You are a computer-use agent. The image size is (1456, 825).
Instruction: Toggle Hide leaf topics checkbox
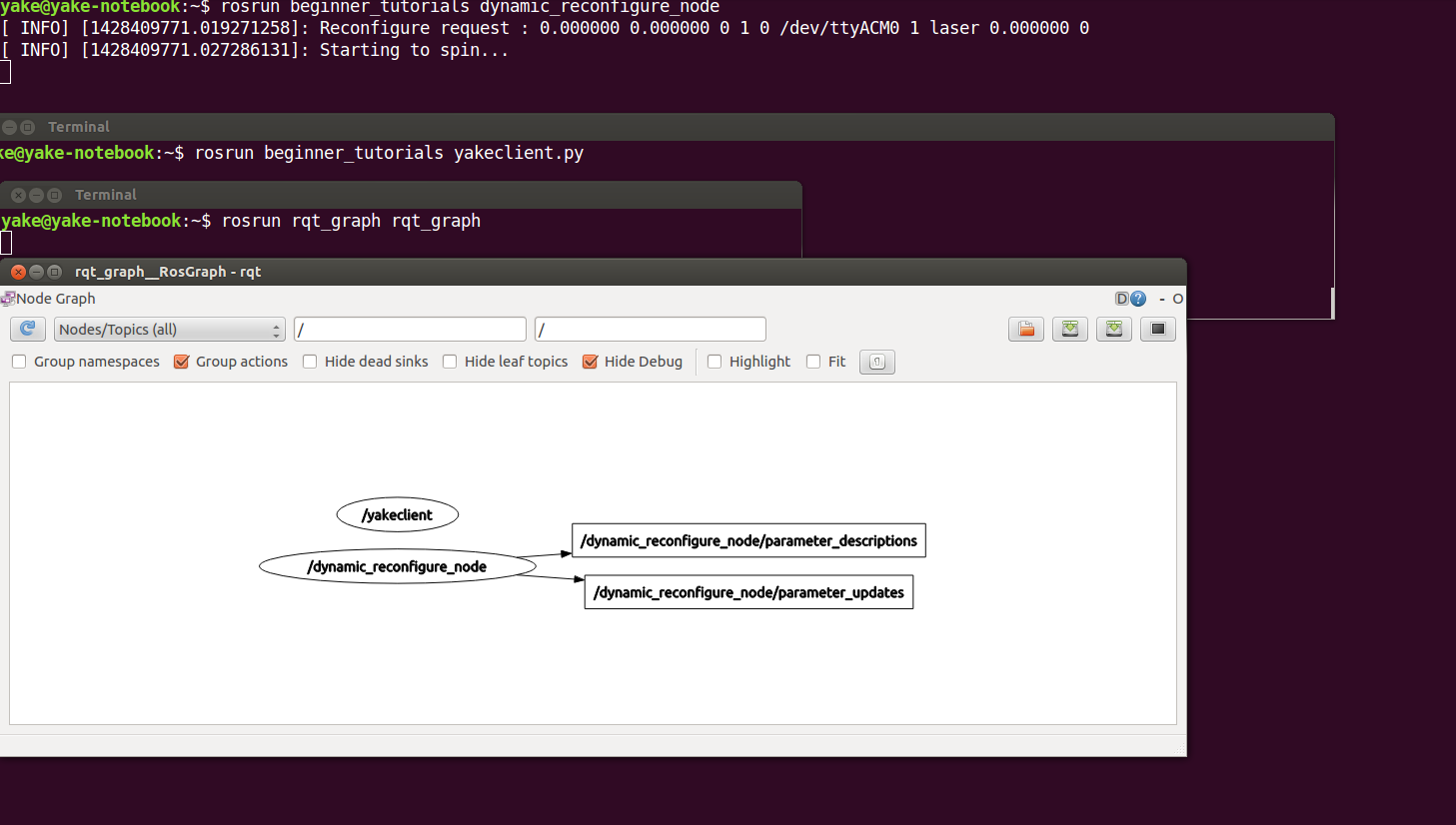tap(450, 362)
